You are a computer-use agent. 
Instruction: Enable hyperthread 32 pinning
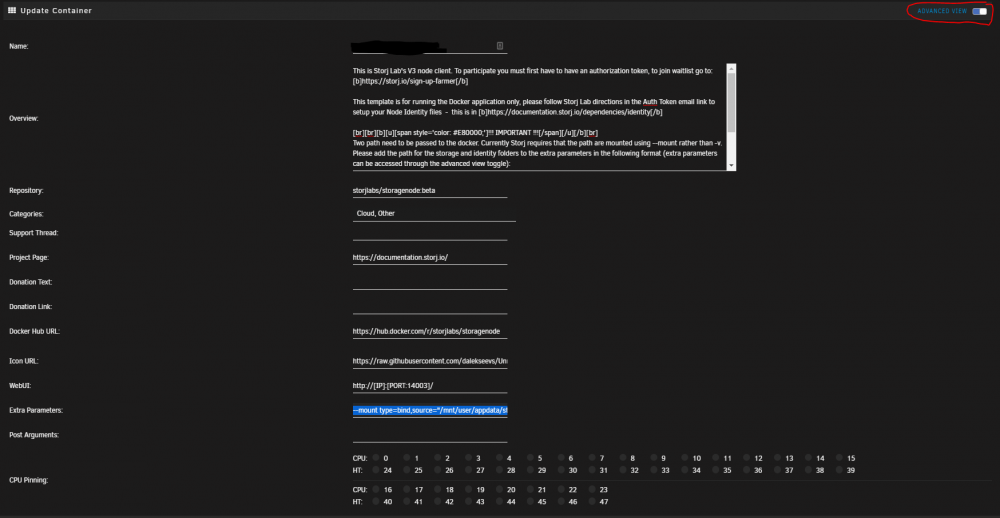pyautogui.click(x=623, y=470)
